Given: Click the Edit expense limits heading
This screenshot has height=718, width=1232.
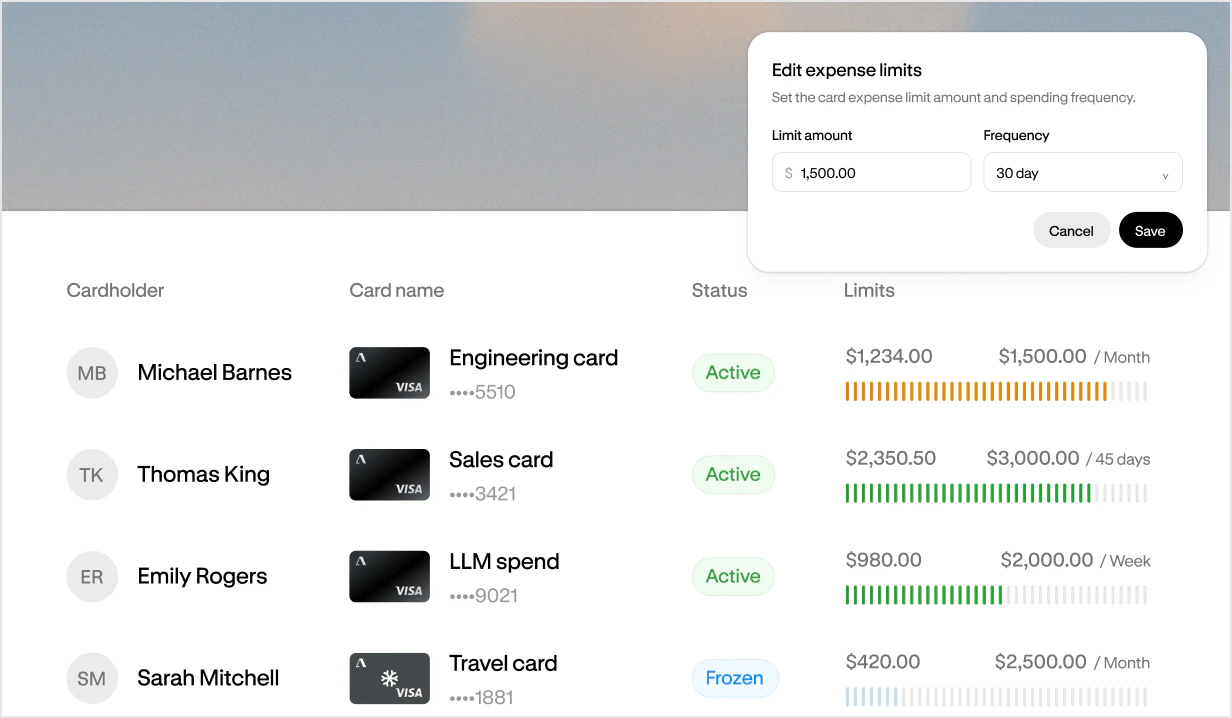Looking at the screenshot, I should [847, 70].
